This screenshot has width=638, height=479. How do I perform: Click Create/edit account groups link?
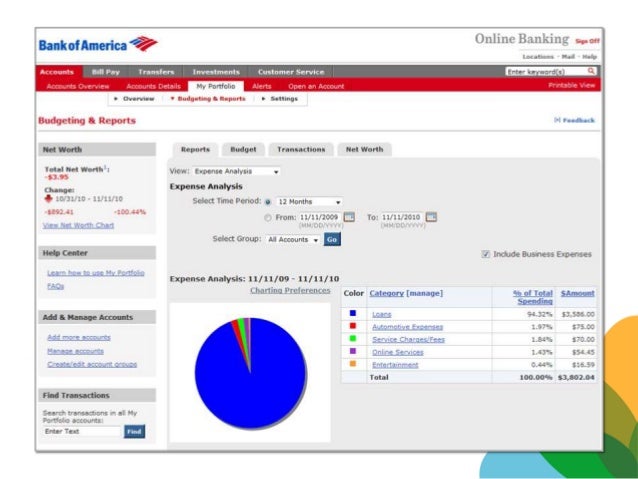coord(92,364)
